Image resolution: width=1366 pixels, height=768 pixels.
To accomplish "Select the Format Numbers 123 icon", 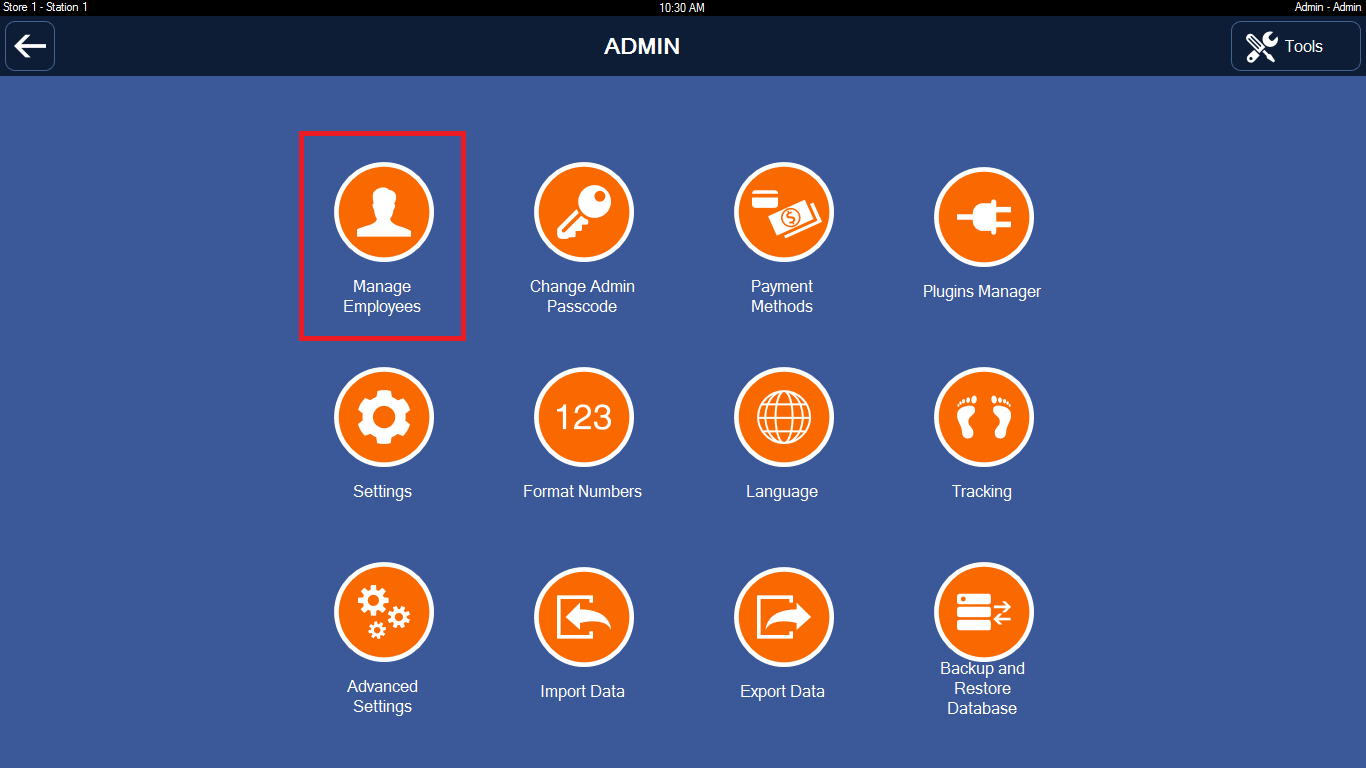I will 583,417.
